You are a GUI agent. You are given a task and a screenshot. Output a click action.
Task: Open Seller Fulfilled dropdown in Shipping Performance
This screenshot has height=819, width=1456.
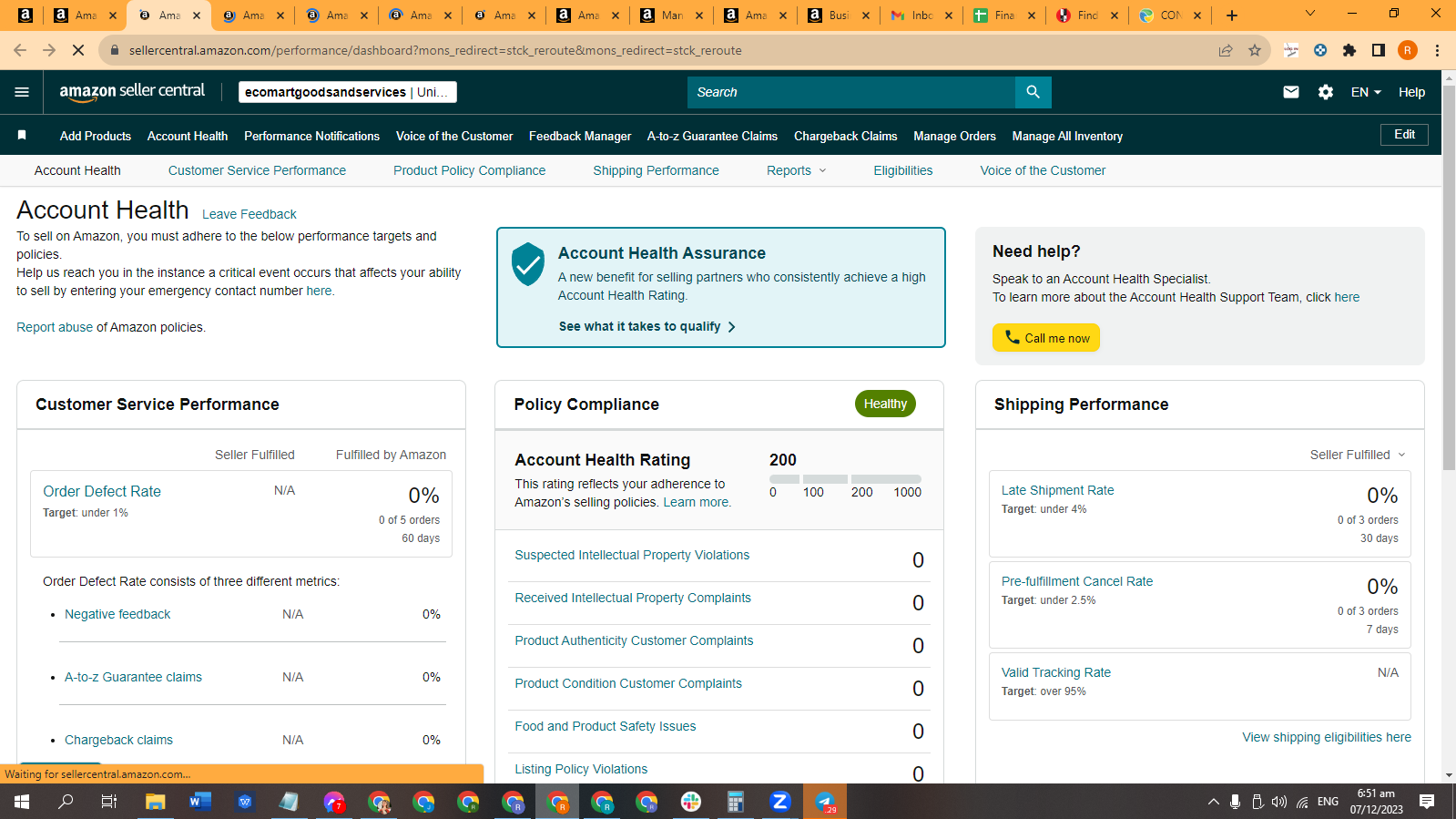[x=1358, y=455]
